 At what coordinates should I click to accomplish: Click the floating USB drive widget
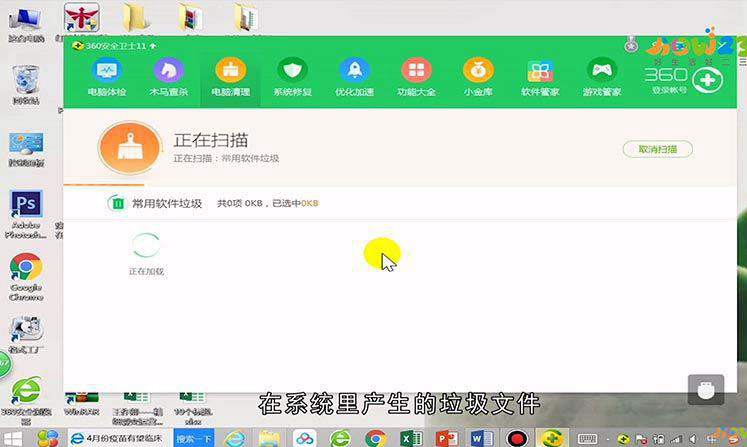(x=706, y=389)
